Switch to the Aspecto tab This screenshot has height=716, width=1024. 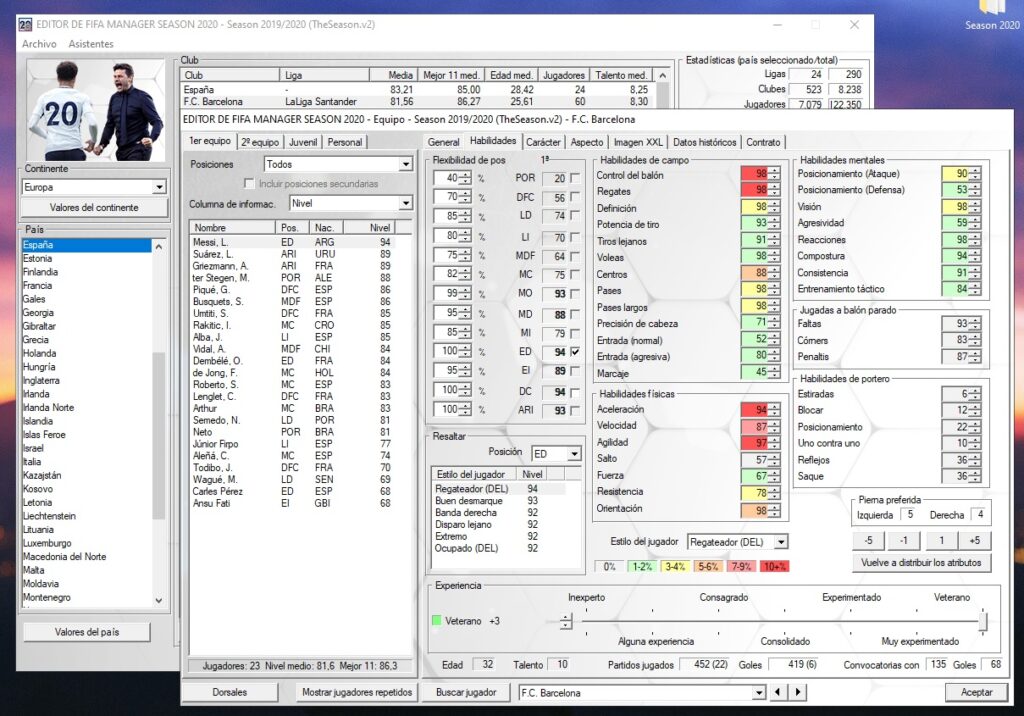click(587, 142)
